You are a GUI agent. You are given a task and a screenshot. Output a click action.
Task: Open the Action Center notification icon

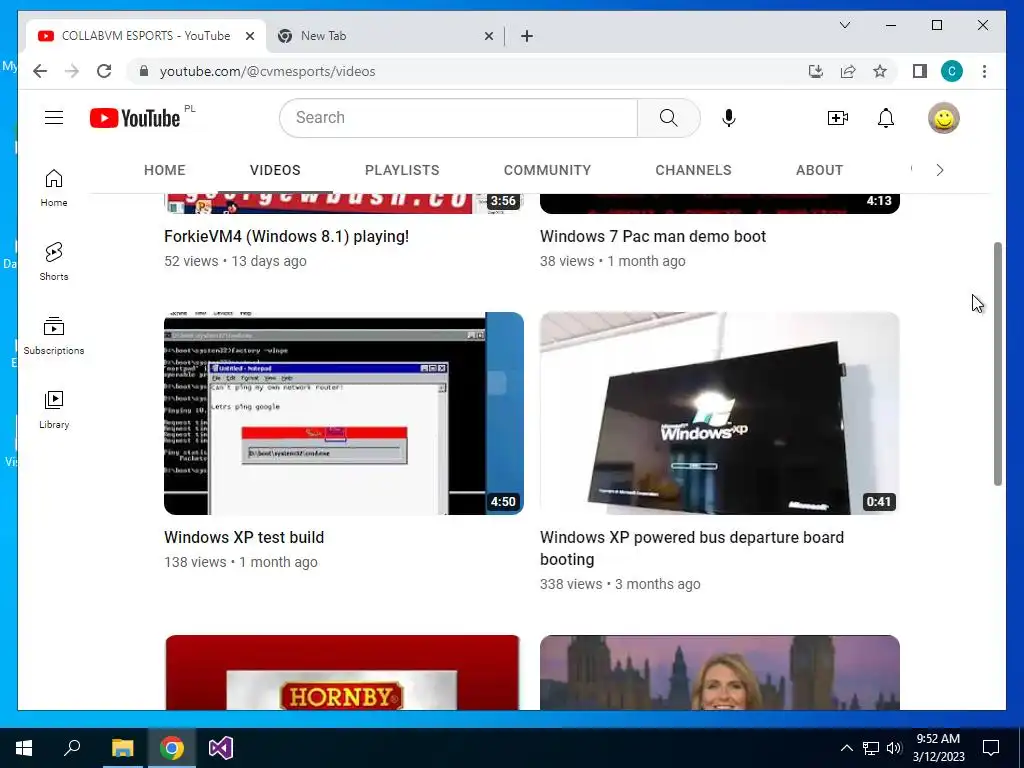[x=991, y=748]
